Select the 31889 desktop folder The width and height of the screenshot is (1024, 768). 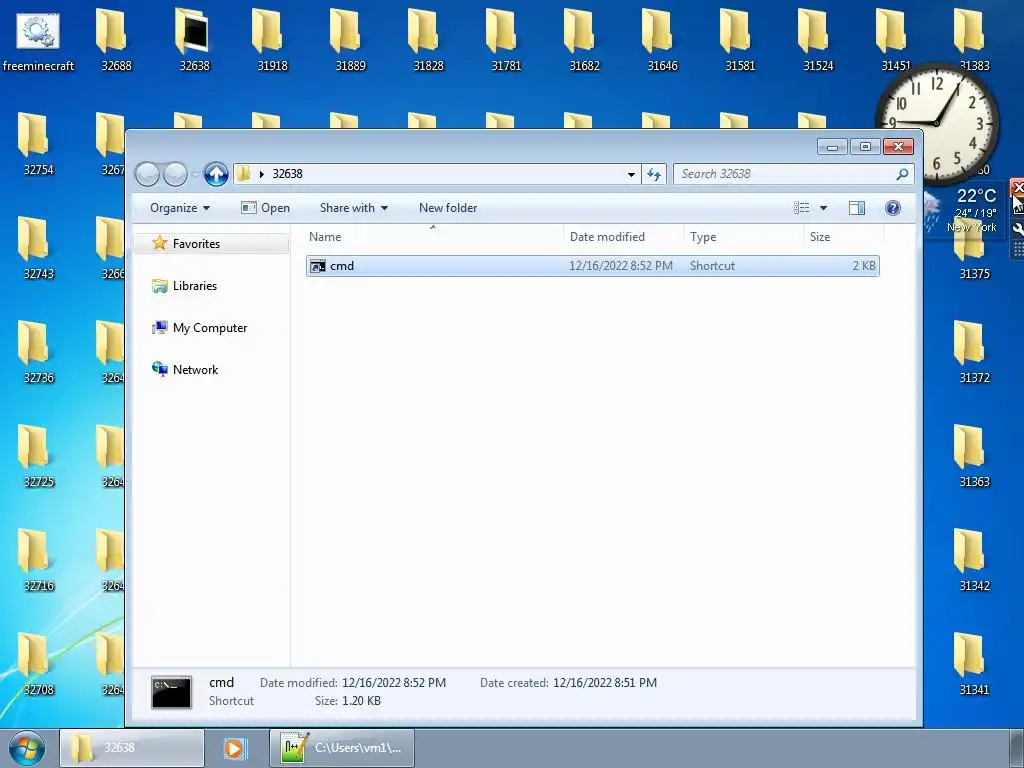point(350,42)
